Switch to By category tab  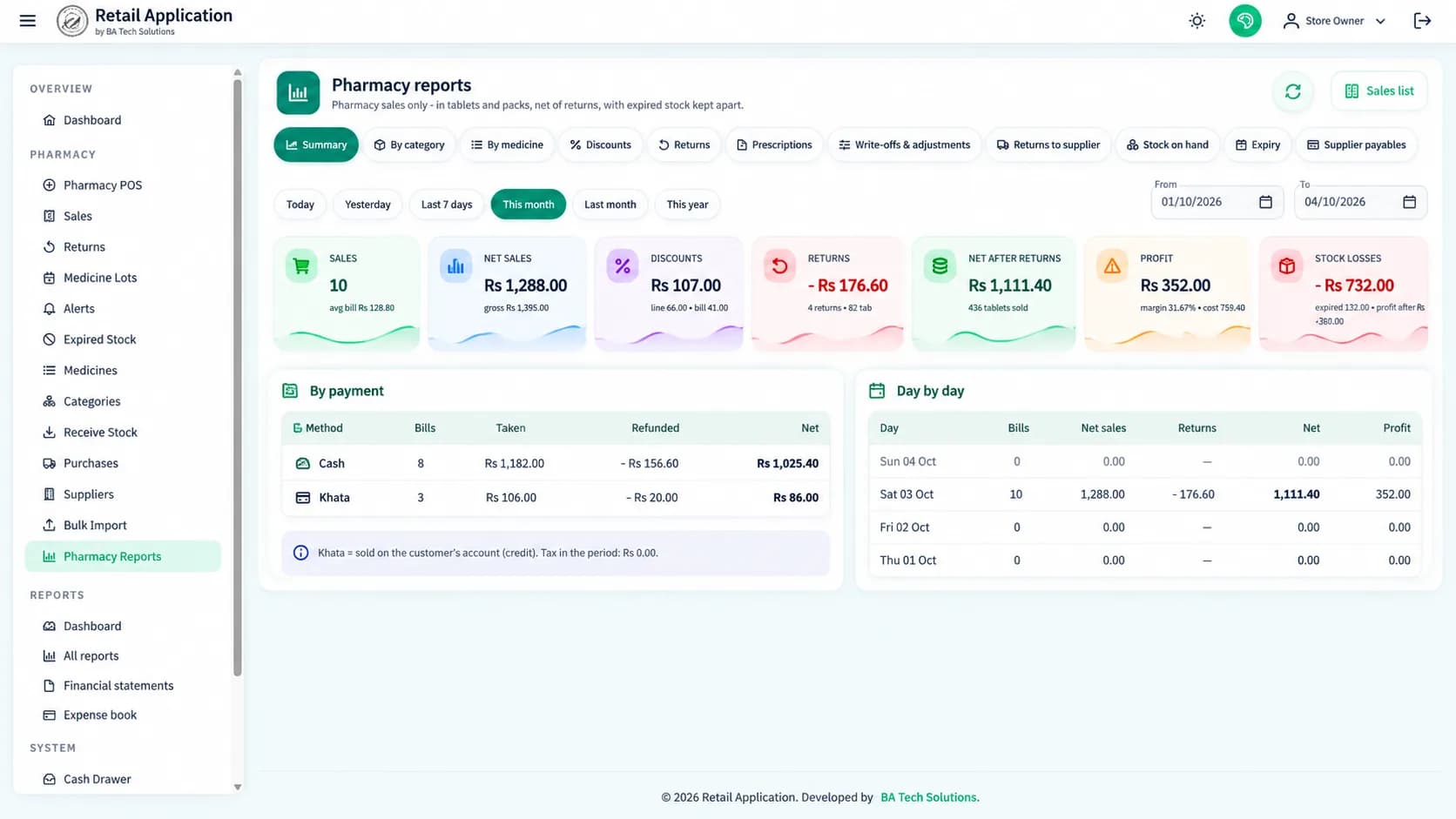(409, 144)
